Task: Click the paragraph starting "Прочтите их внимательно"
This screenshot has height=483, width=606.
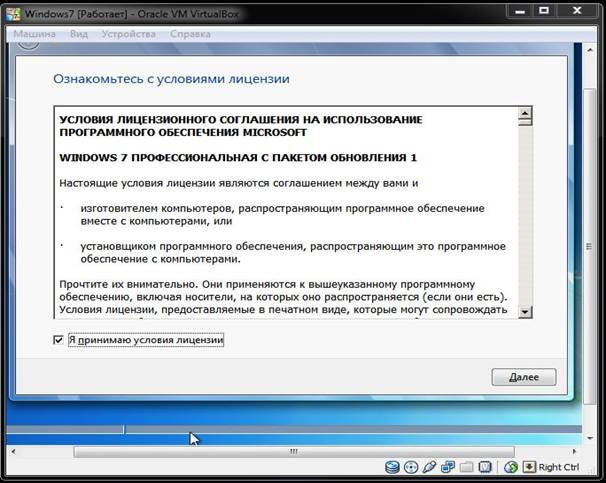Action: (x=283, y=297)
